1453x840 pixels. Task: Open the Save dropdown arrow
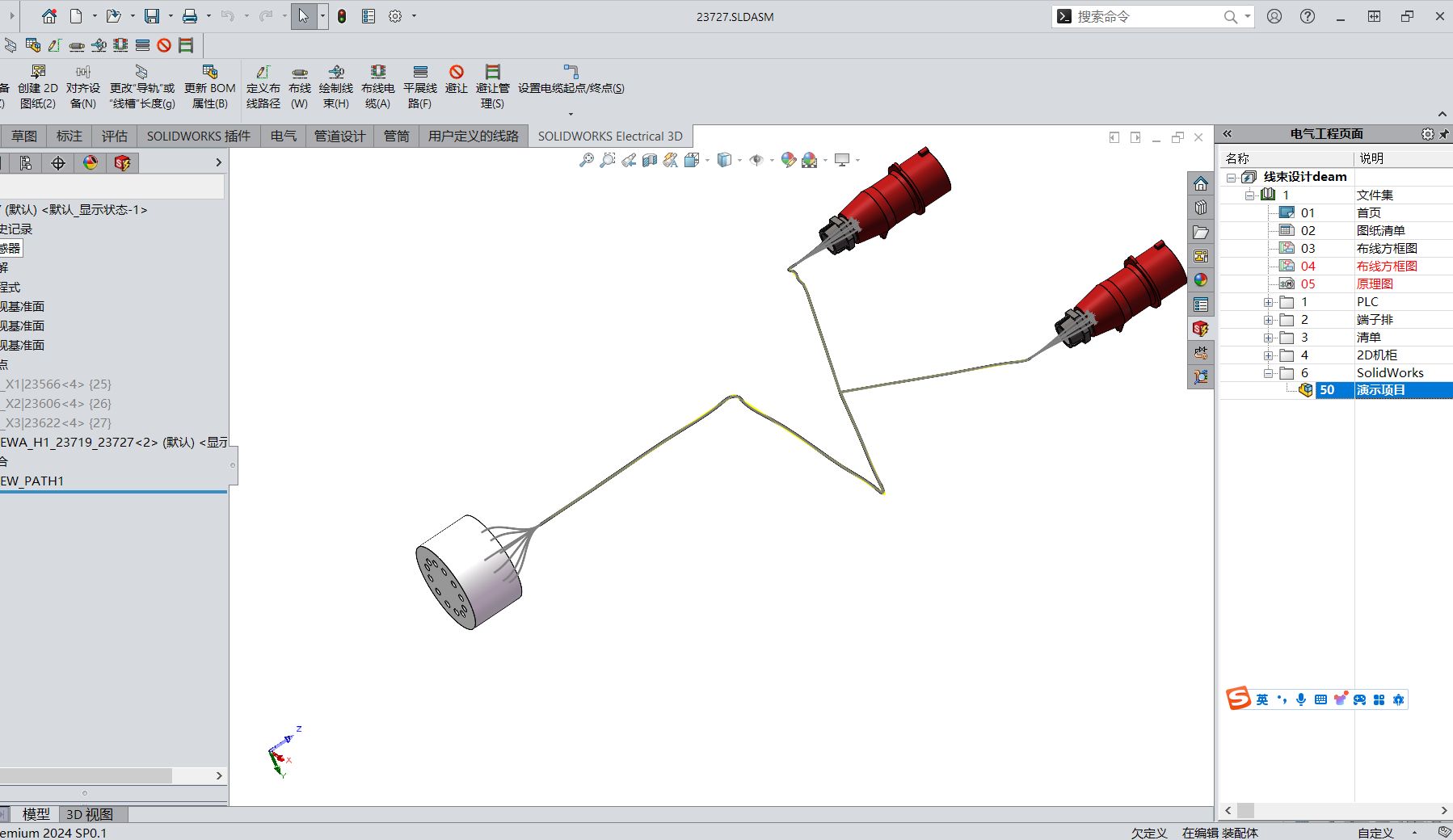coord(171,16)
